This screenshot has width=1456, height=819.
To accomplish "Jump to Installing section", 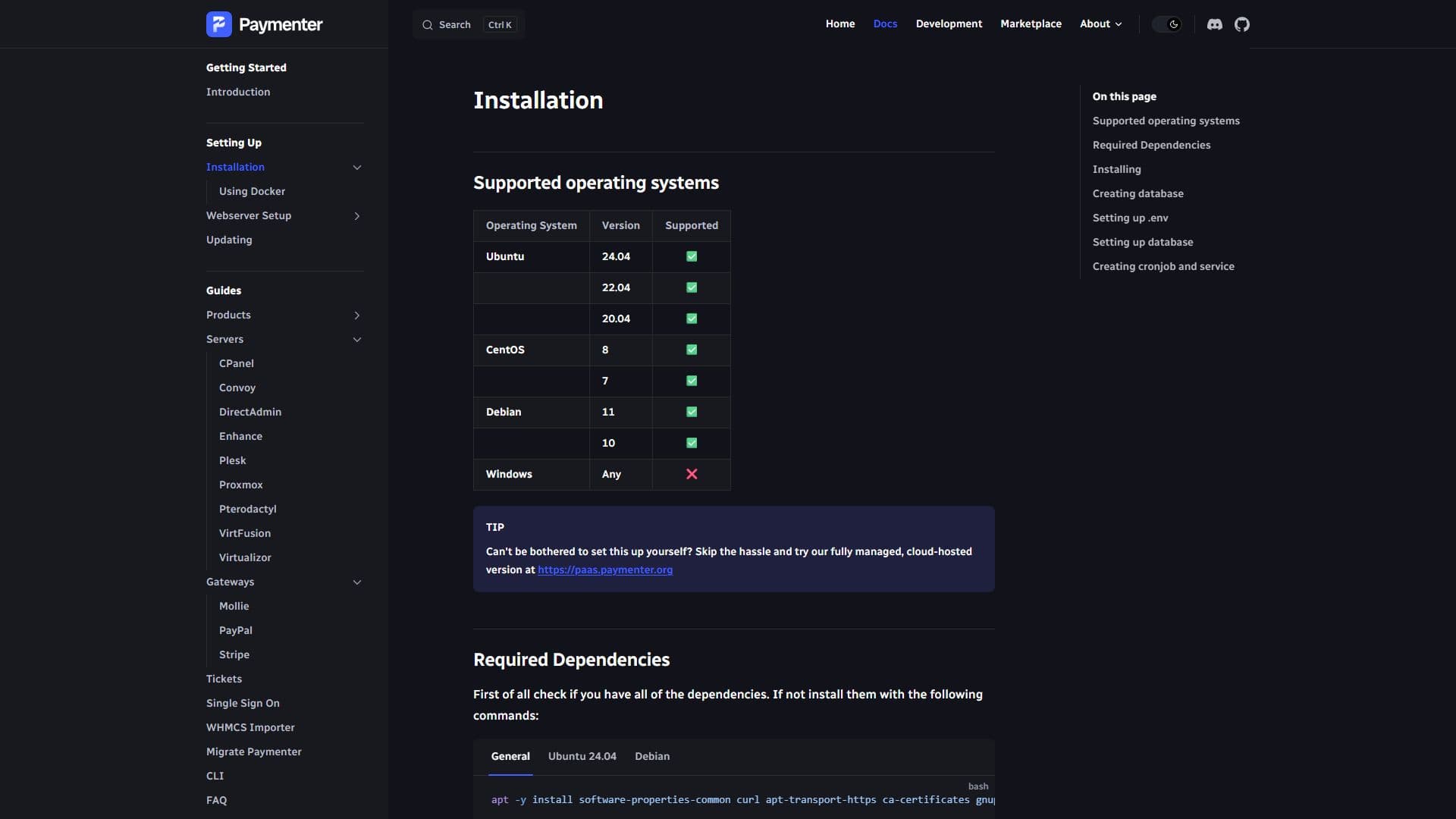I will (x=1116, y=170).
